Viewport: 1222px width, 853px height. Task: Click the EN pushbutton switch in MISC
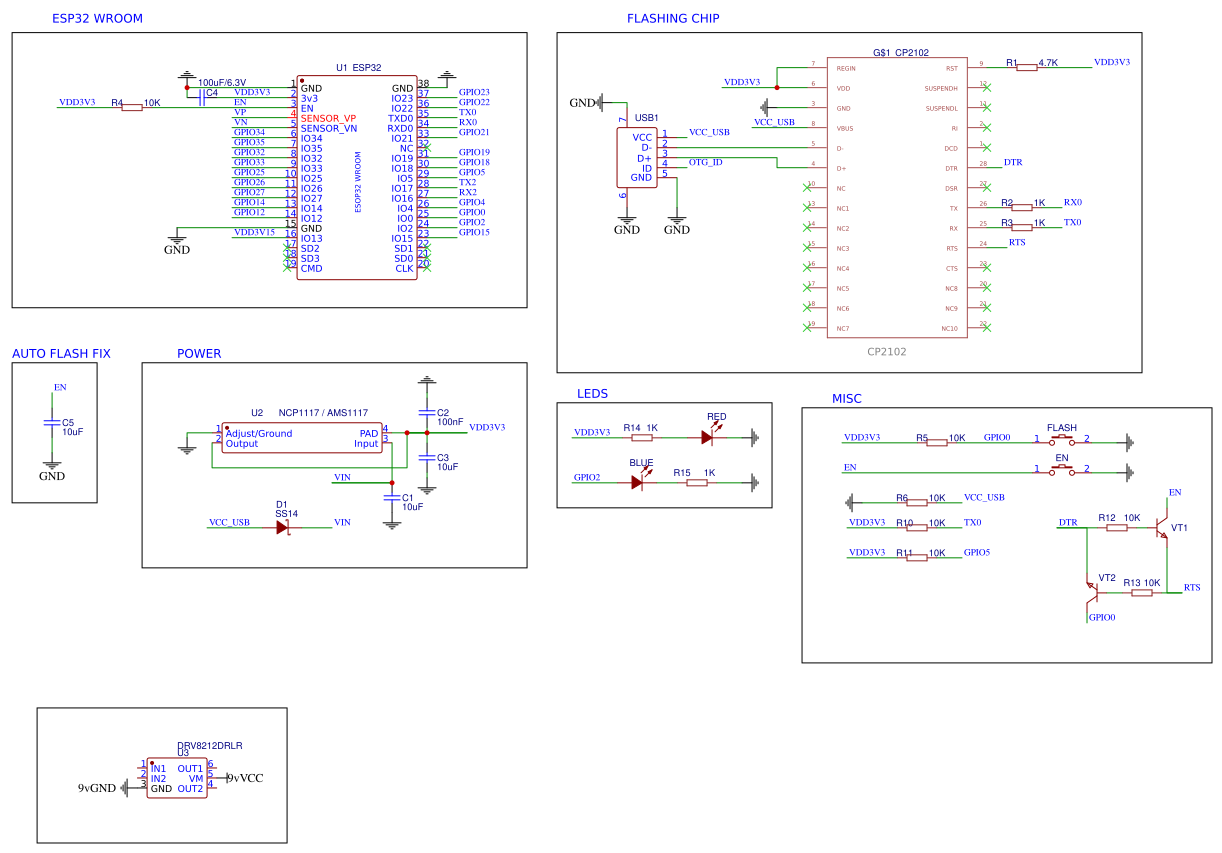pos(1061,469)
